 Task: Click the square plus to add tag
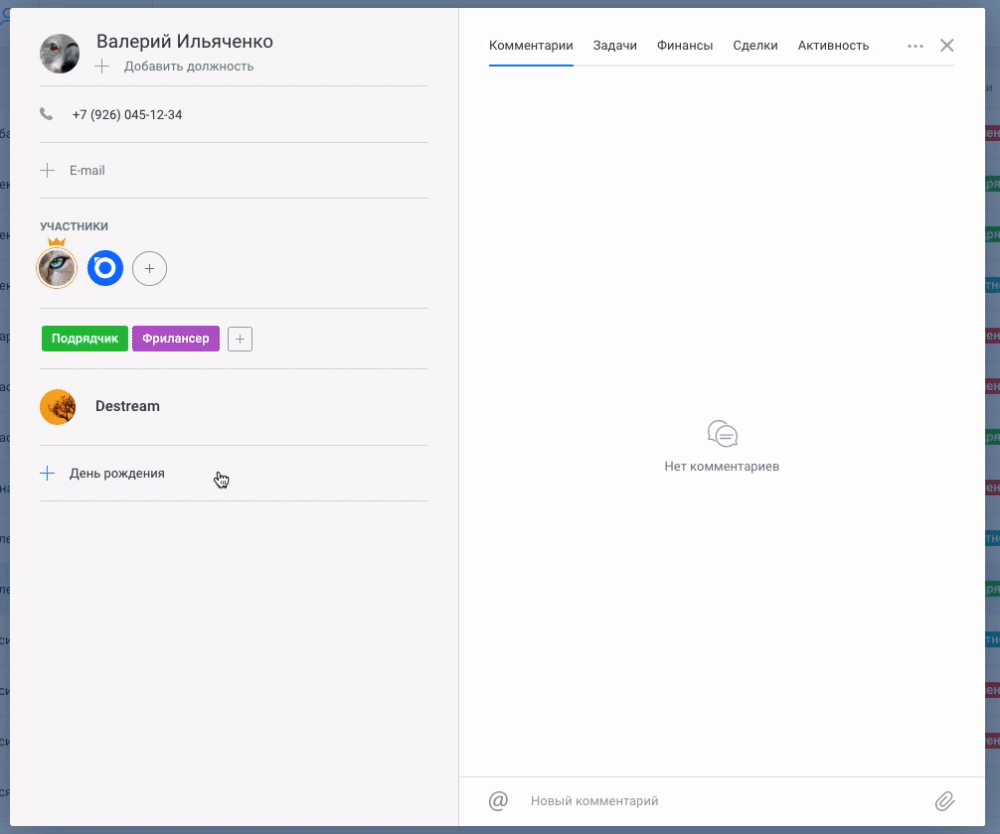pos(240,339)
